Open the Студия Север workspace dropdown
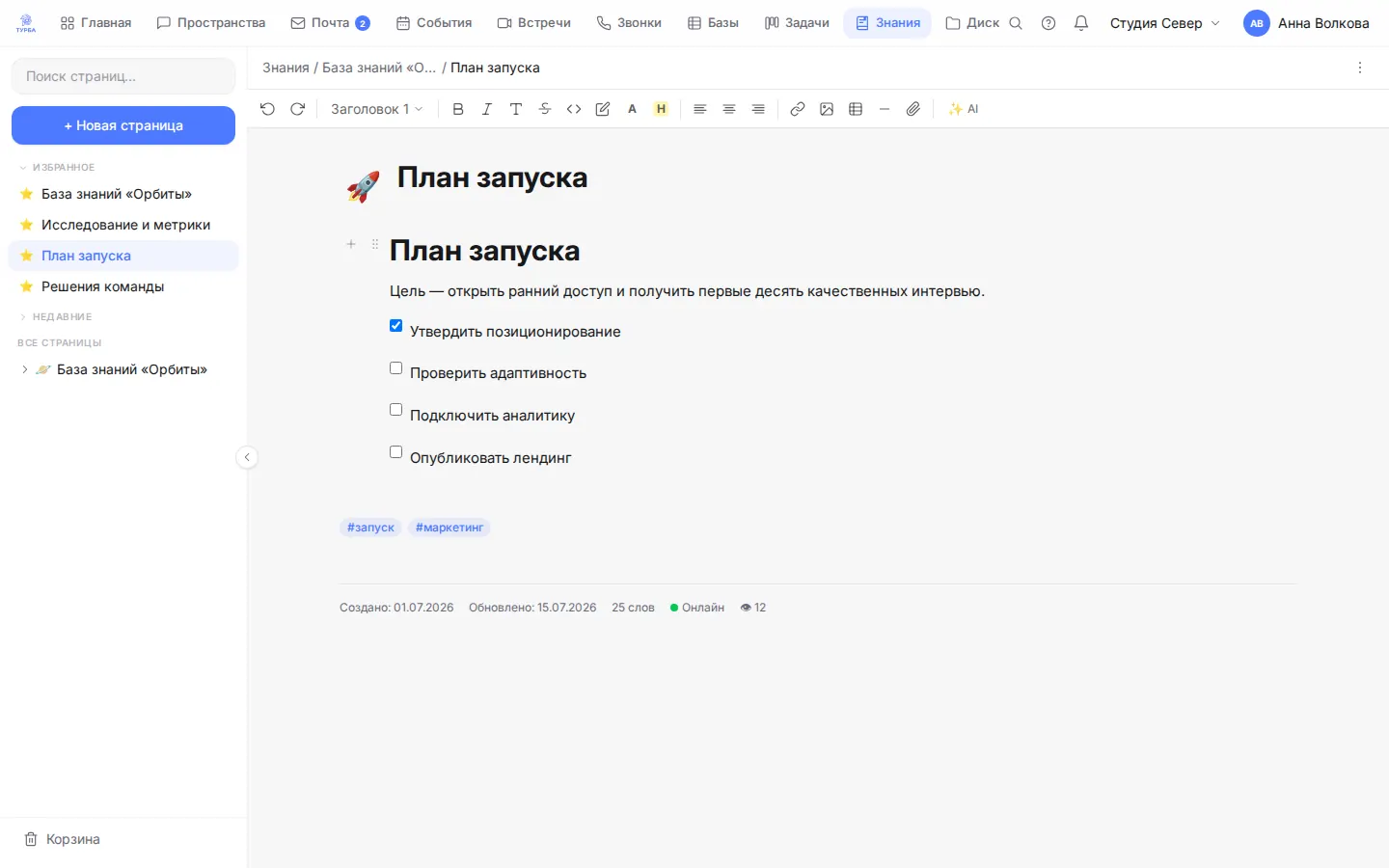 point(1165,23)
